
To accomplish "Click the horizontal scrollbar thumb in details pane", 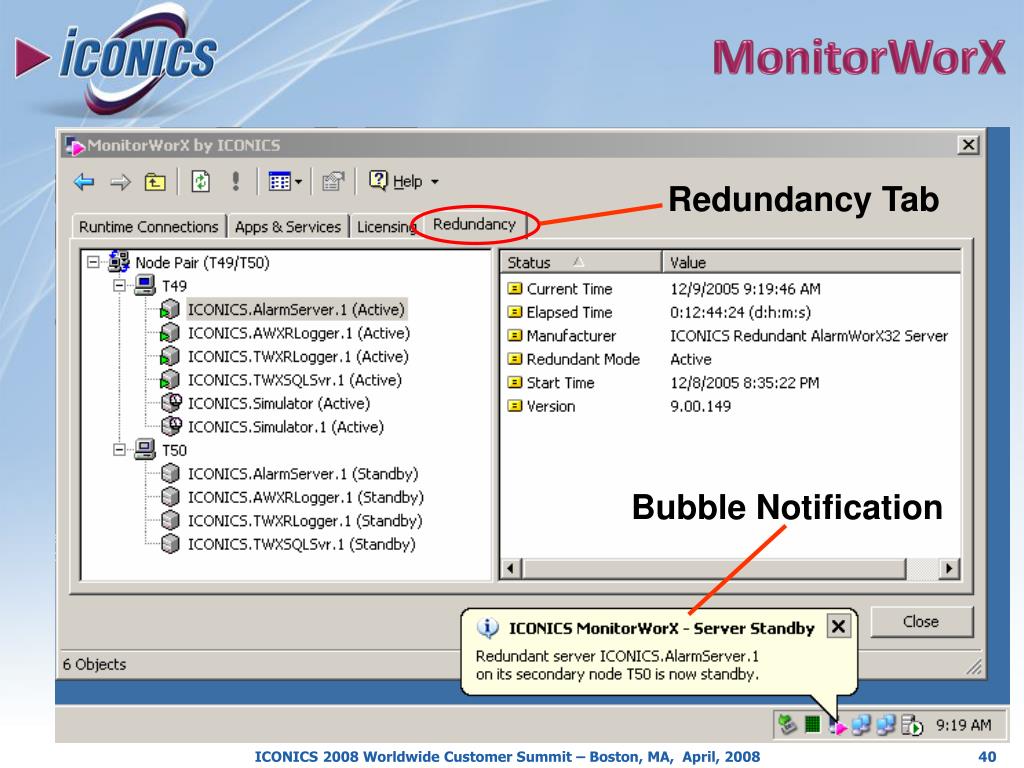I will click(714, 568).
